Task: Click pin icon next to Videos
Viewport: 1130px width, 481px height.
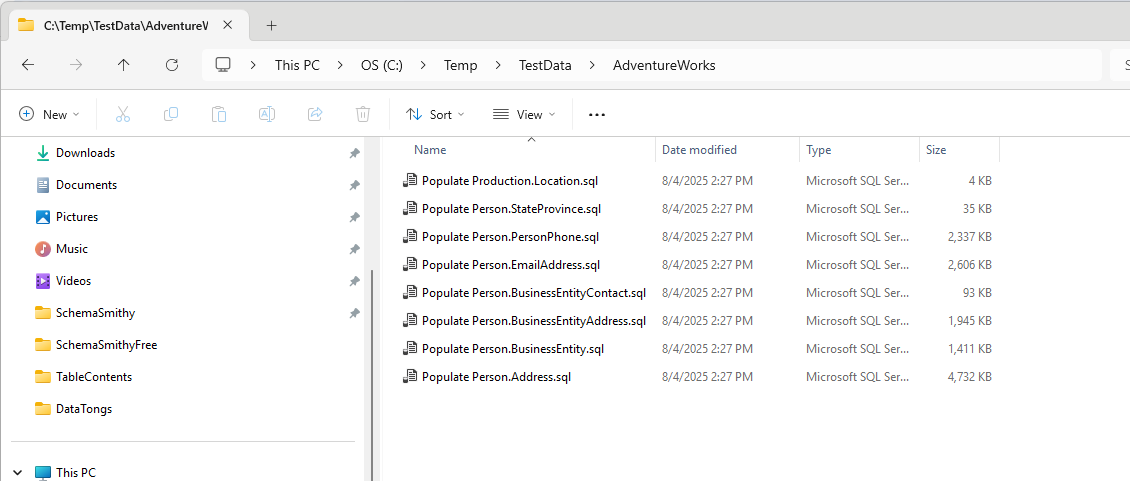Action: [x=354, y=281]
